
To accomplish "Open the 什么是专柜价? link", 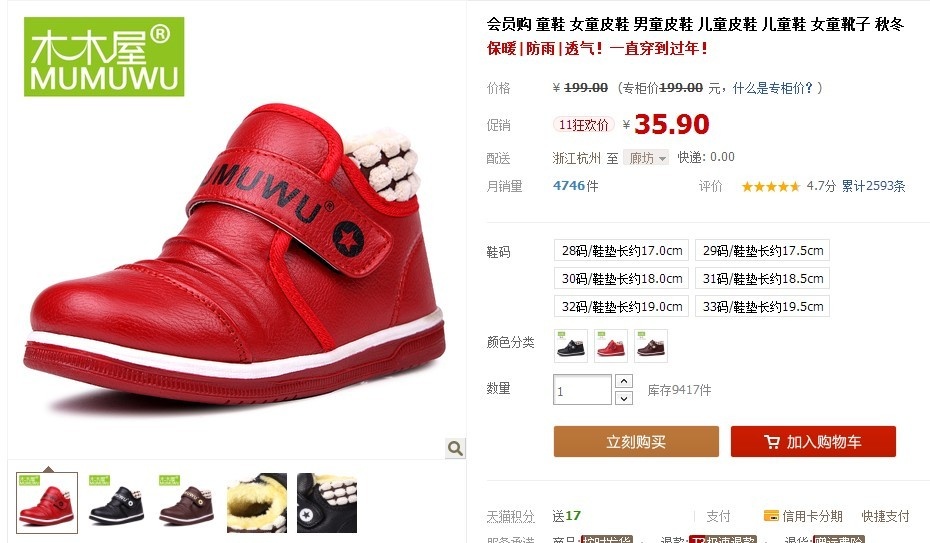I will (x=772, y=88).
